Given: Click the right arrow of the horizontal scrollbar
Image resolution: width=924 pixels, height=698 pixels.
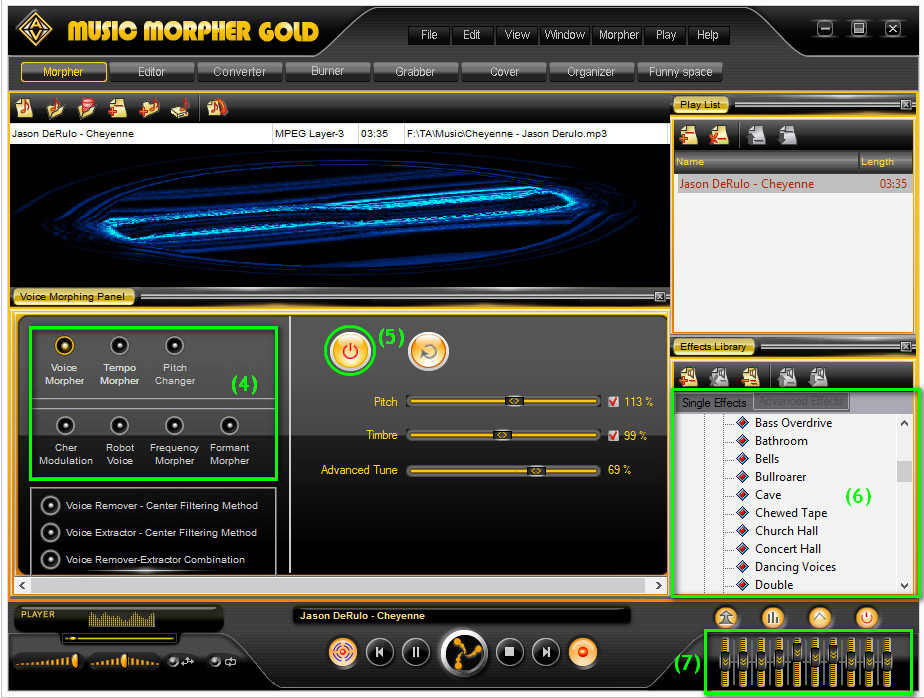Looking at the screenshot, I should [659, 585].
